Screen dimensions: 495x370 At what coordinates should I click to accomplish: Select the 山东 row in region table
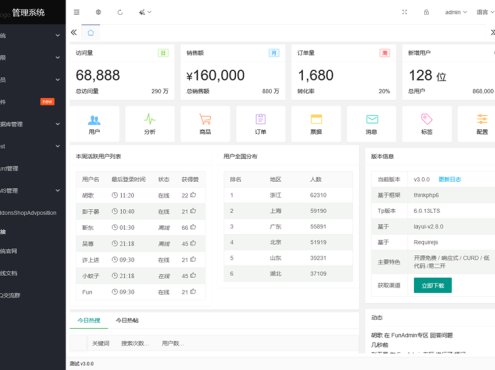click(288, 258)
